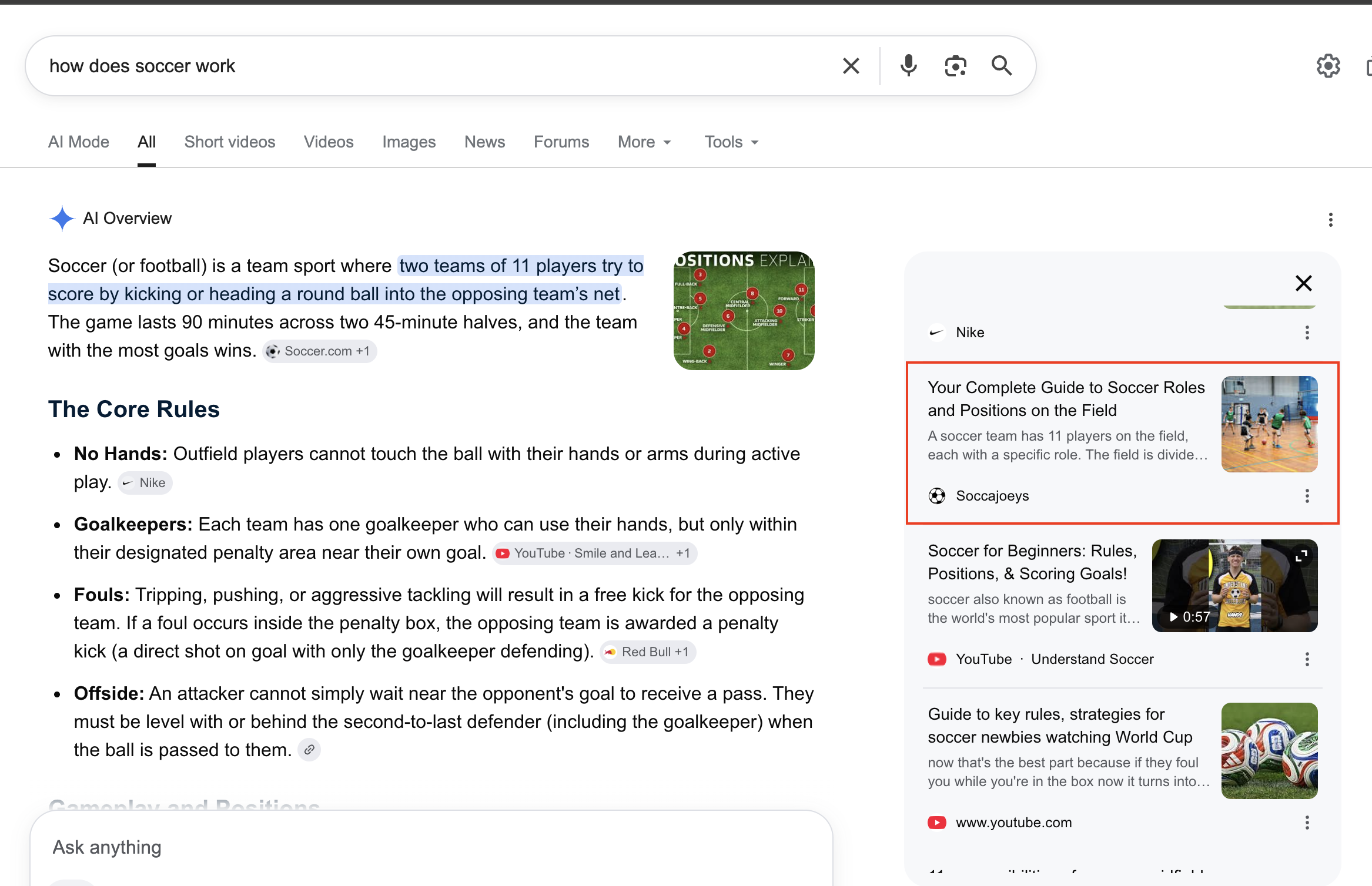This screenshot has width=1372, height=886.
Task: Open the AI Overview three-dot options menu
Action: (1330, 220)
